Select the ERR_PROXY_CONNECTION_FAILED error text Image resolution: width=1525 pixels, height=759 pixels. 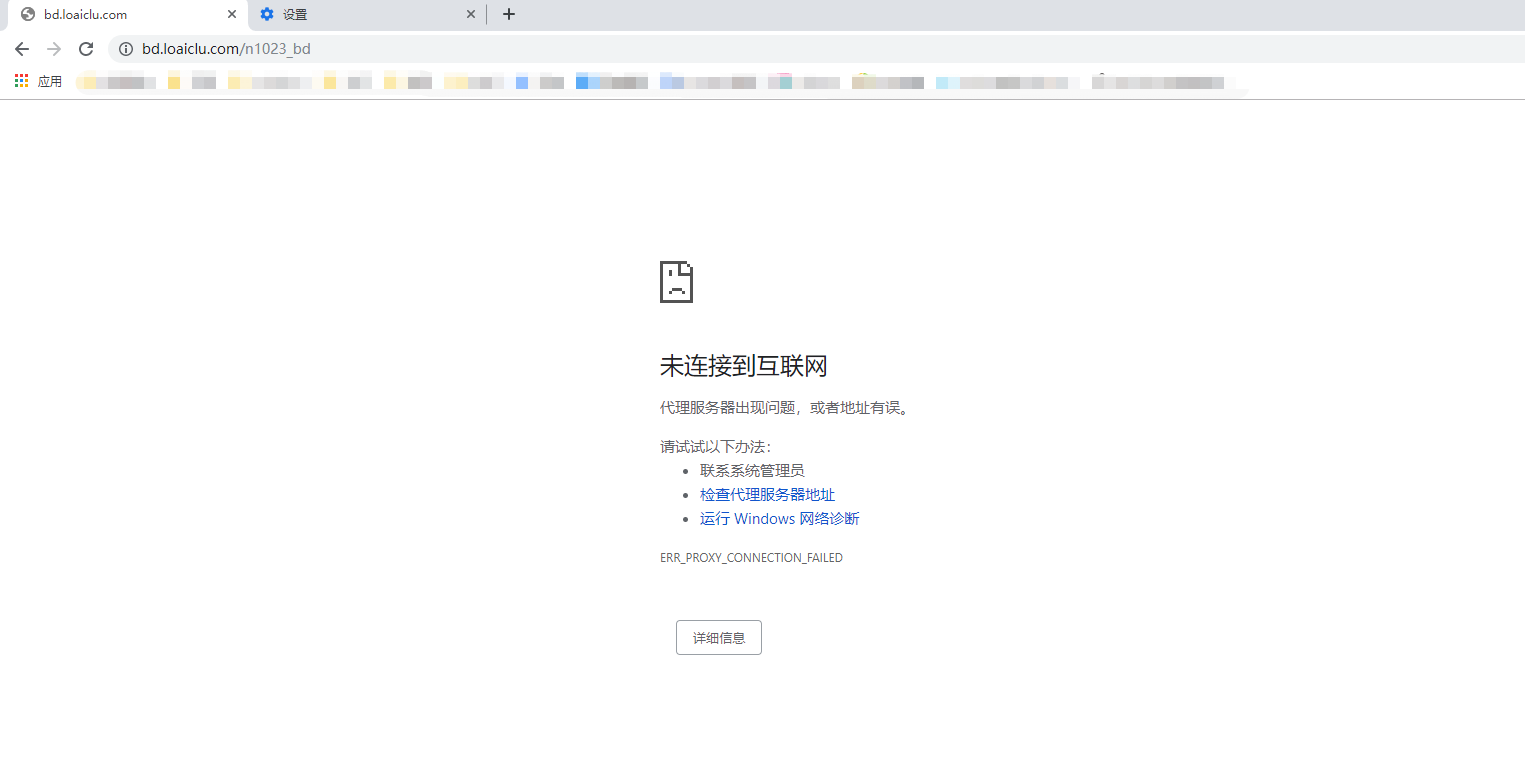pyautogui.click(x=751, y=557)
